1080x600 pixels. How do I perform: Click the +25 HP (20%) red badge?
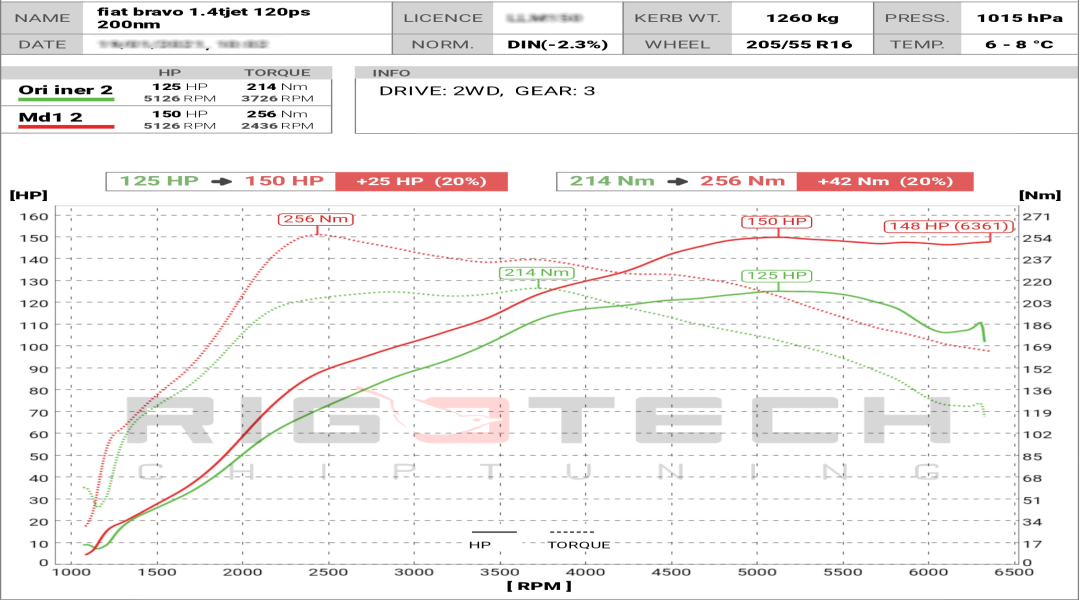(x=417, y=183)
